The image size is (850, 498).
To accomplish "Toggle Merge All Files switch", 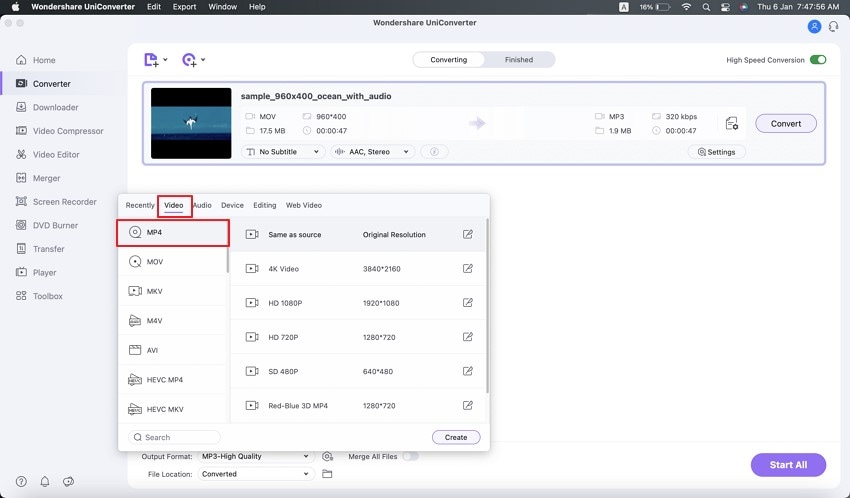I will 411,456.
